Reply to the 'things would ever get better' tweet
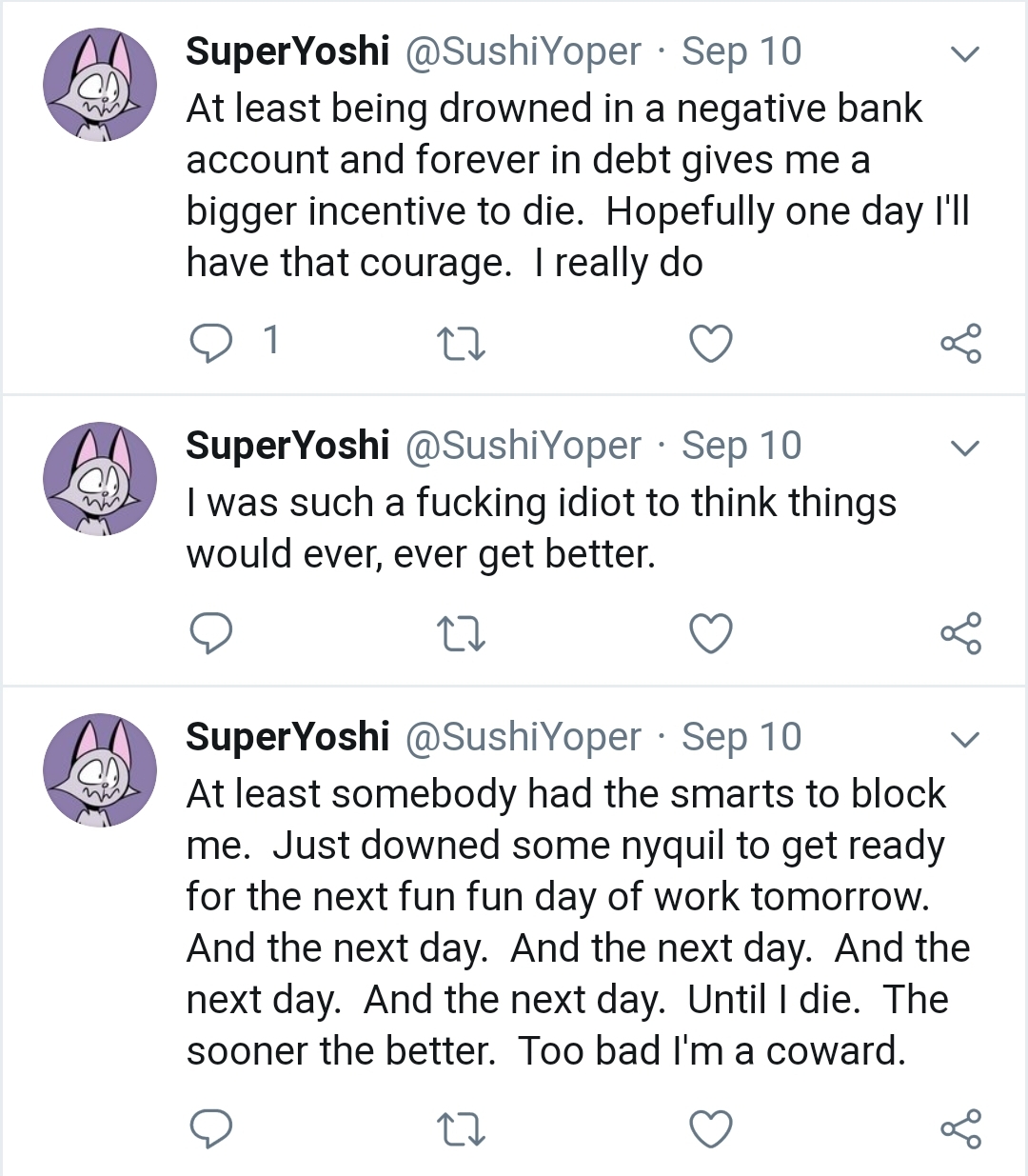The height and width of the screenshot is (1176, 1028). tap(211, 633)
